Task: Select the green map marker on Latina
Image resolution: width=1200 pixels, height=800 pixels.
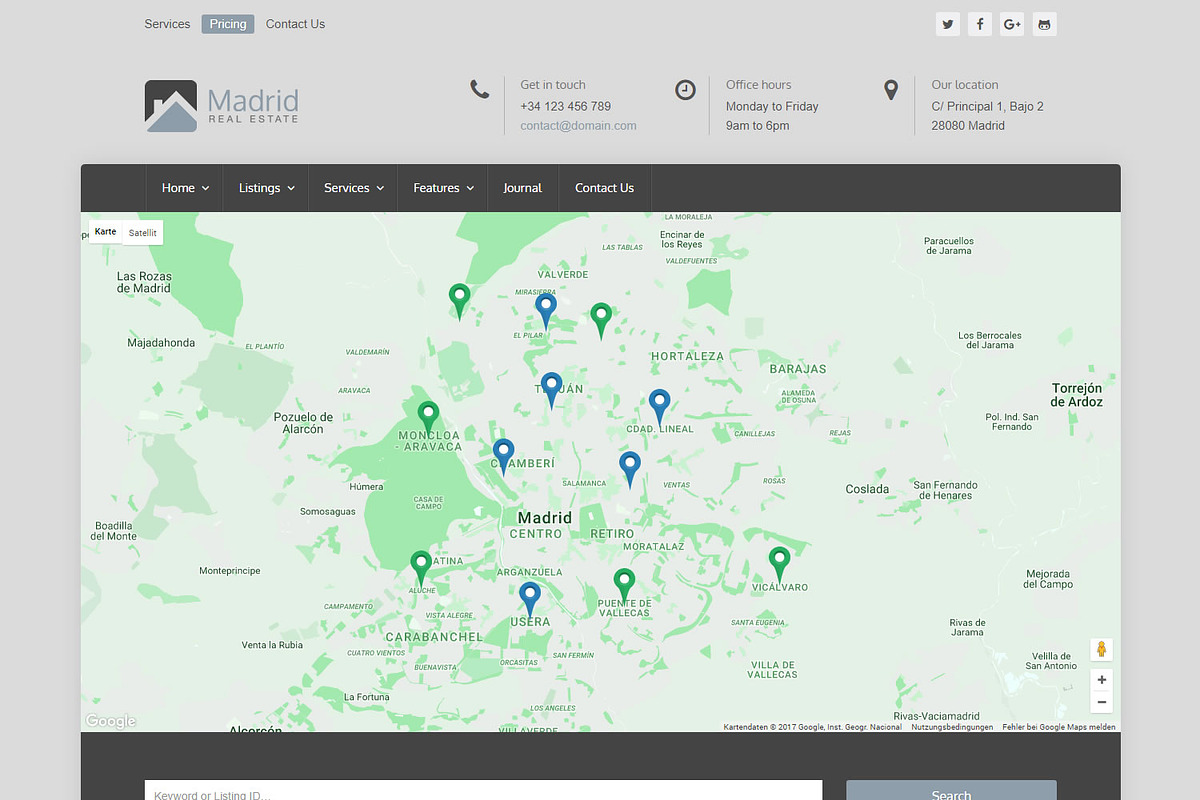Action: [x=421, y=568]
